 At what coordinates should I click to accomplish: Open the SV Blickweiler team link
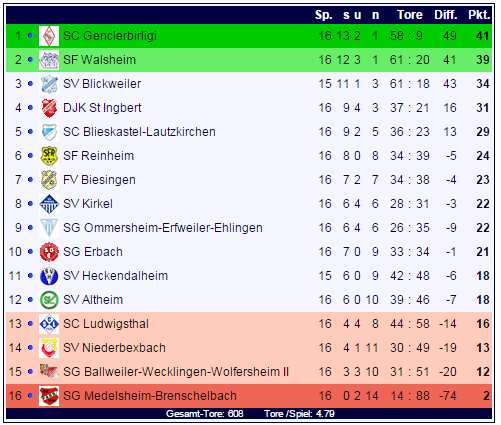click(102, 84)
